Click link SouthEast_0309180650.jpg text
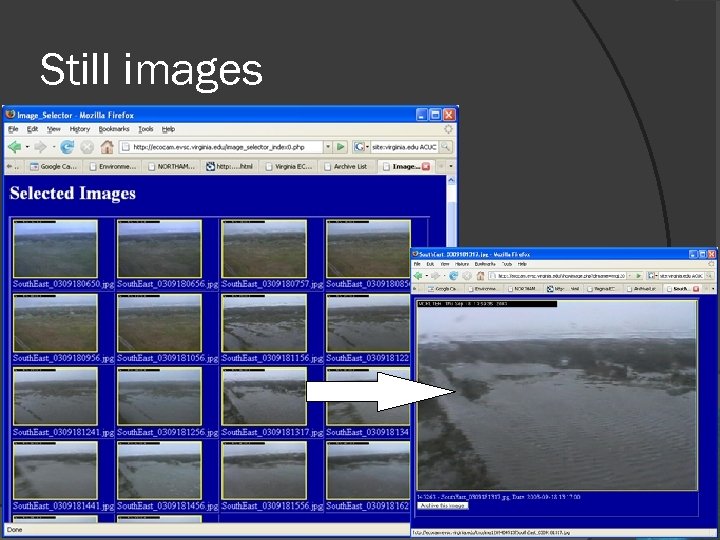 (63, 284)
